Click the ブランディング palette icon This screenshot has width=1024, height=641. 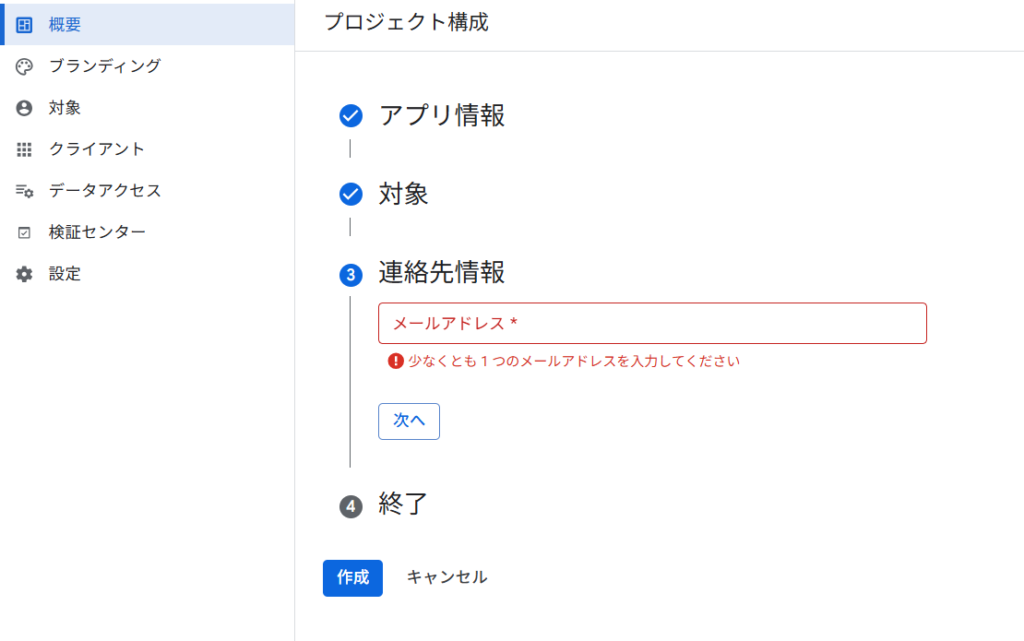point(25,66)
